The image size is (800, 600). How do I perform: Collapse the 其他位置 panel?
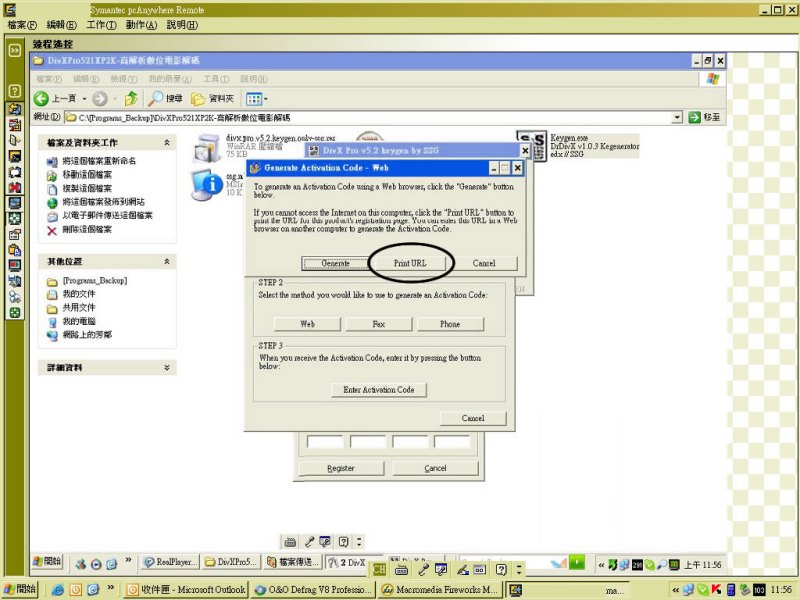[167, 261]
